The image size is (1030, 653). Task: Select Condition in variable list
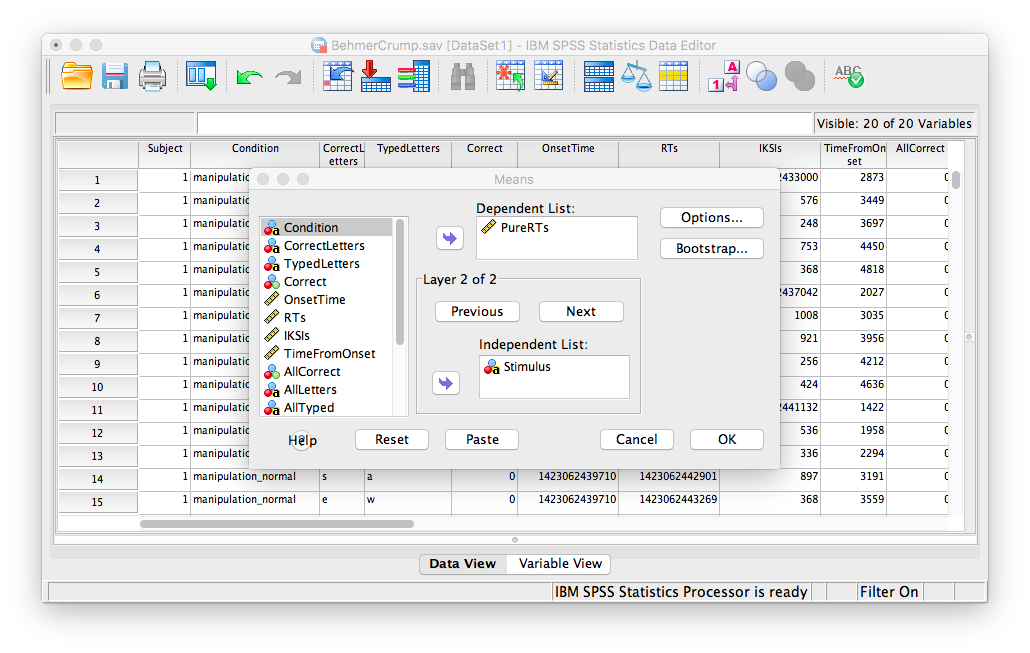point(326,227)
